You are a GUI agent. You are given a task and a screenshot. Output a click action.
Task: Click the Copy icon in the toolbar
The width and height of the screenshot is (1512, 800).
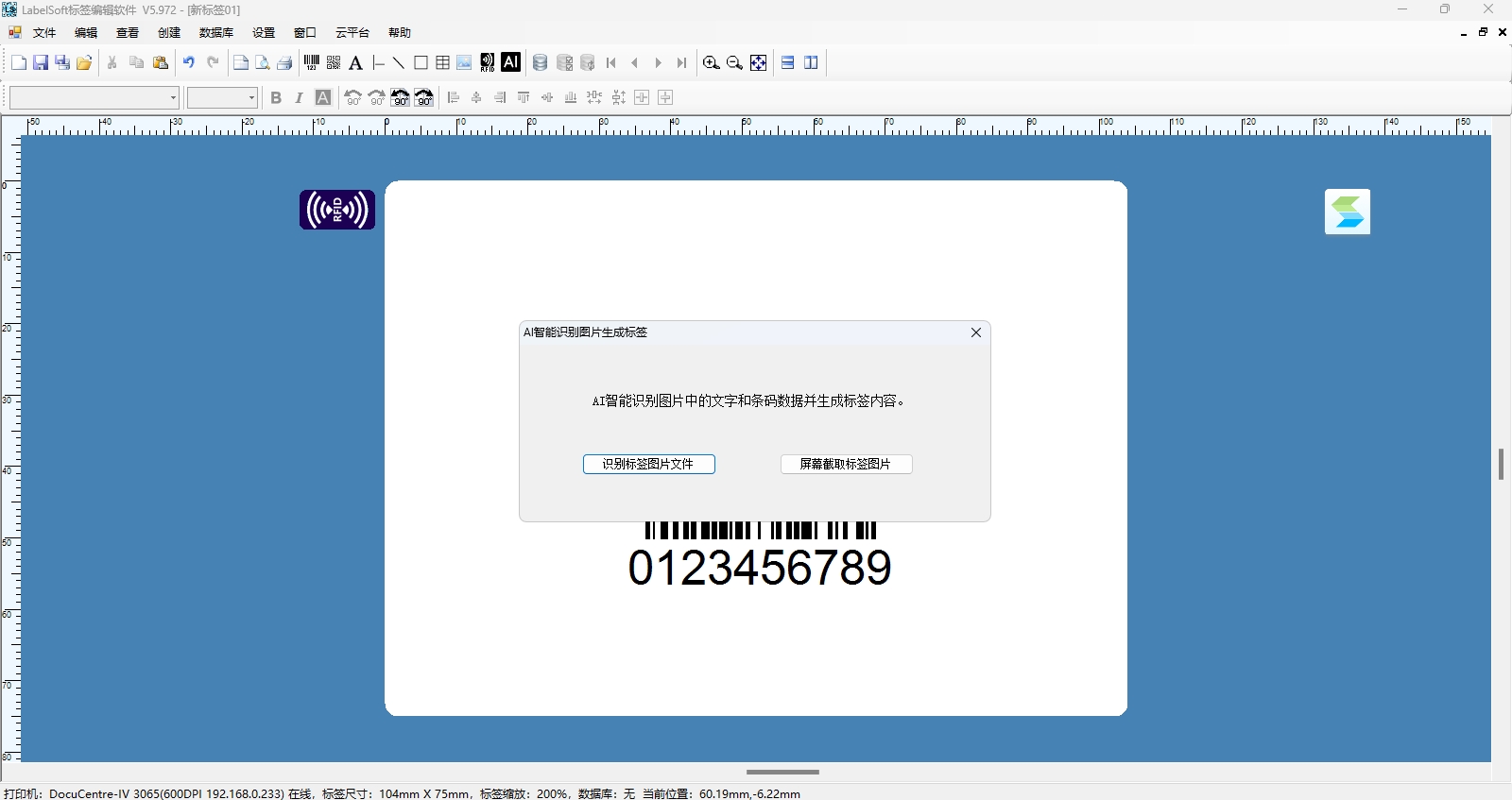[136, 62]
